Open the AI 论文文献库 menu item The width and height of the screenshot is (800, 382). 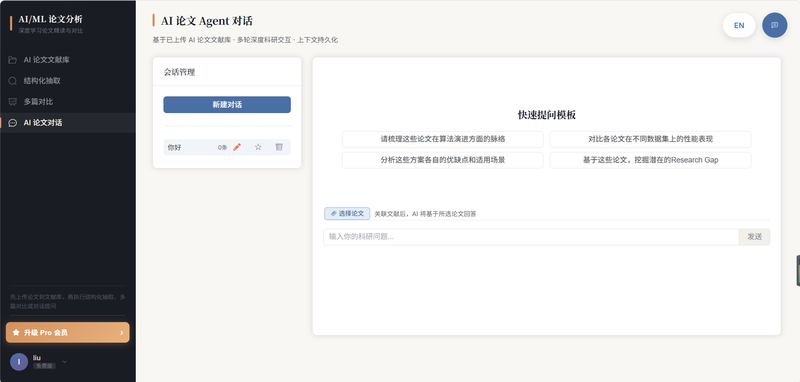click(x=68, y=60)
